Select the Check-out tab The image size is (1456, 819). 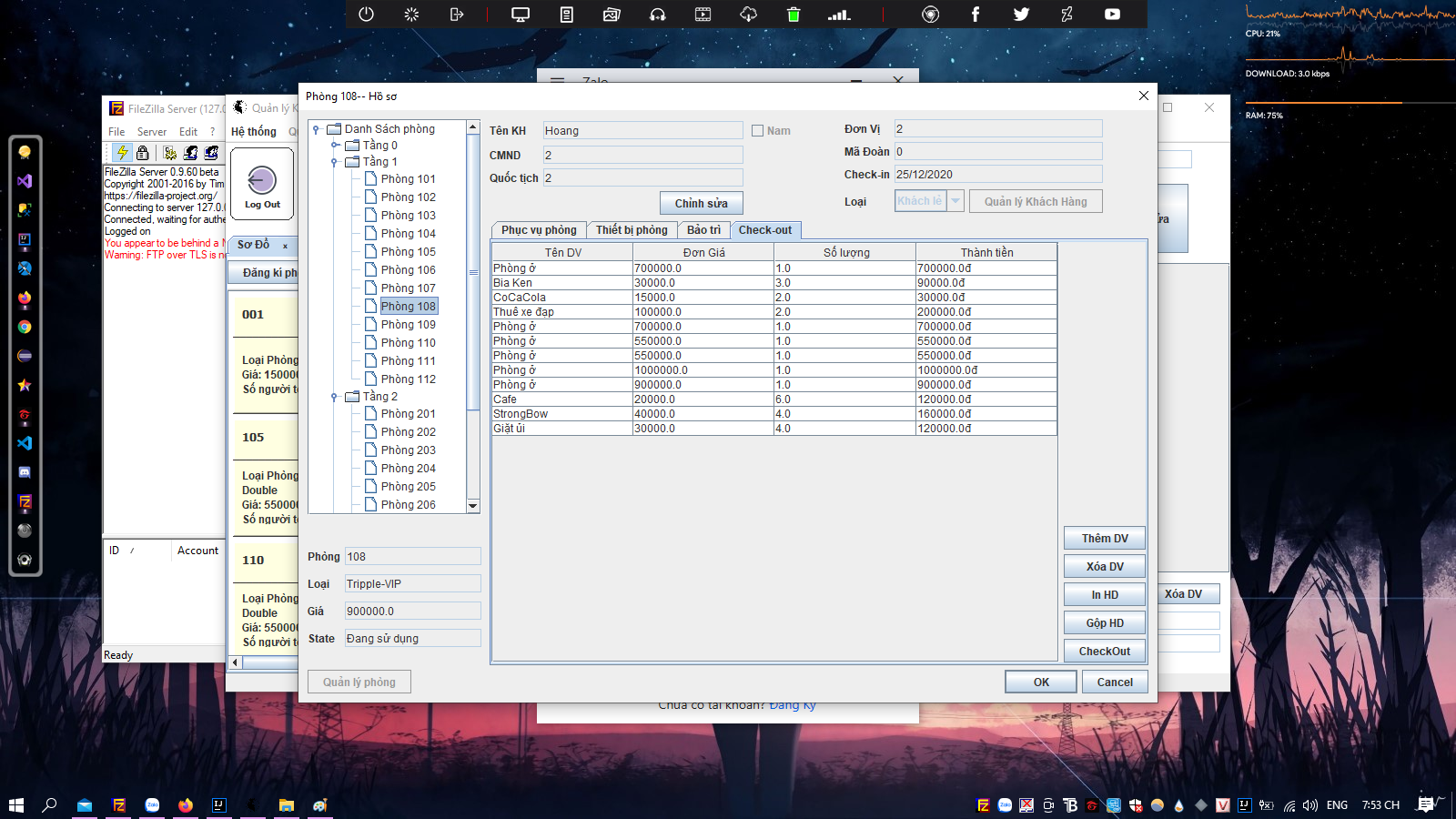pyautogui.click(x=765, y=230)
